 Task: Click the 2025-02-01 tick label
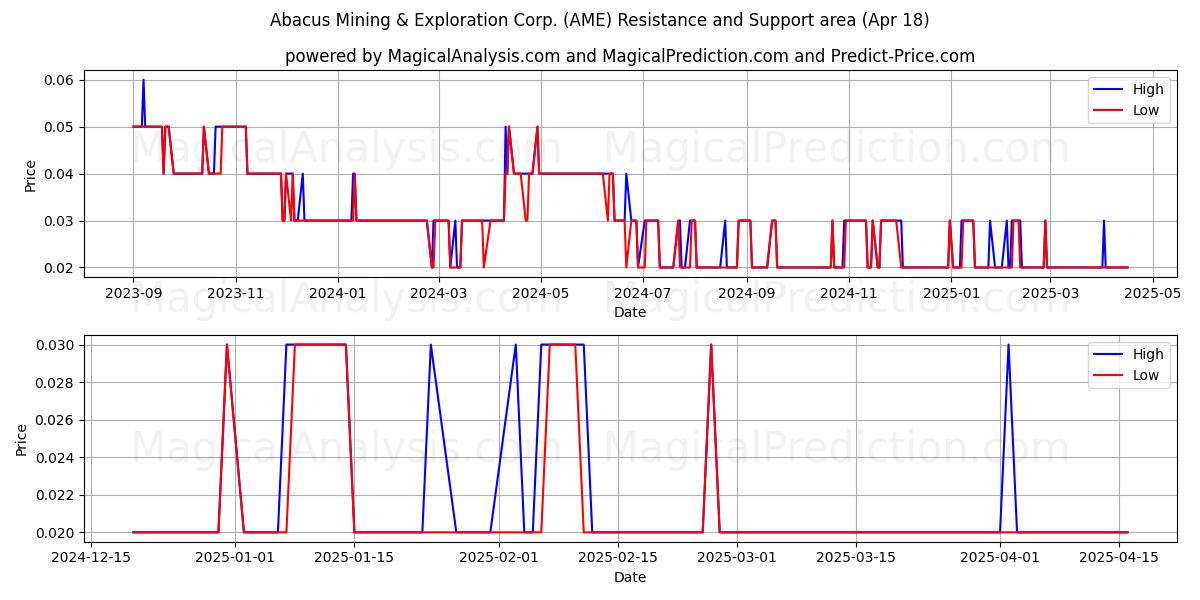tap(498, 558)
